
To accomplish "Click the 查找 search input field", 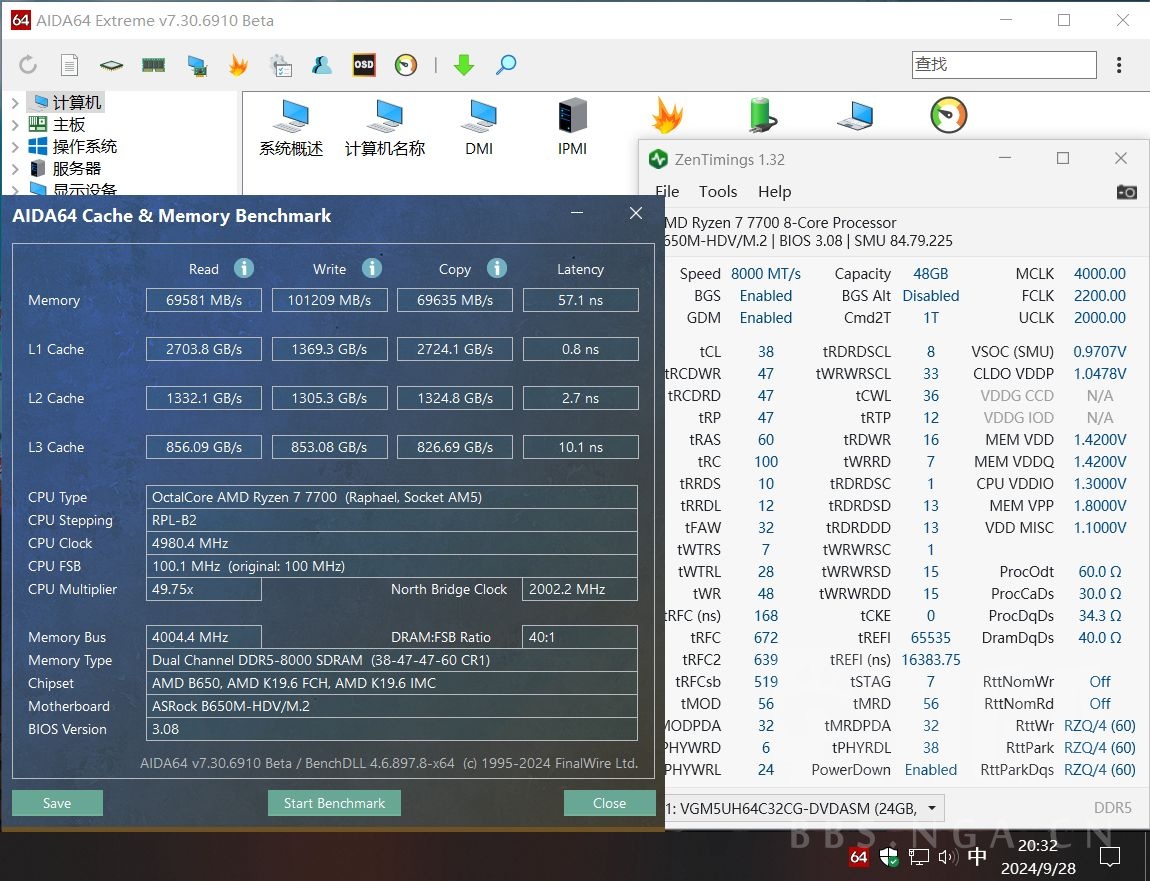I will coord(1003,65).
